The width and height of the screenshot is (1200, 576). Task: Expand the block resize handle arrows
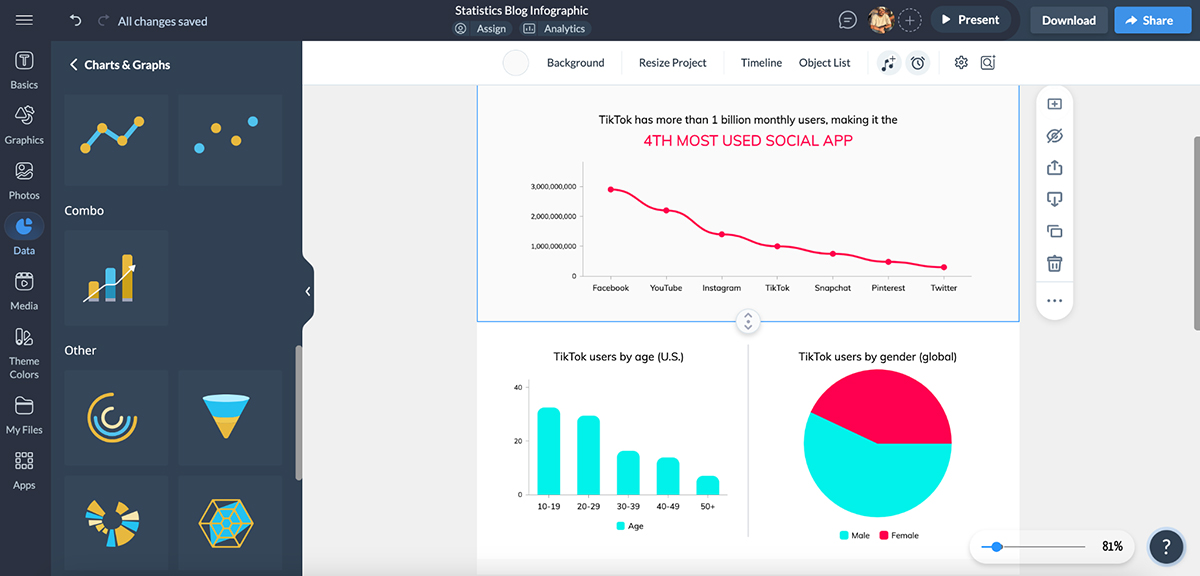coord(748,322)
